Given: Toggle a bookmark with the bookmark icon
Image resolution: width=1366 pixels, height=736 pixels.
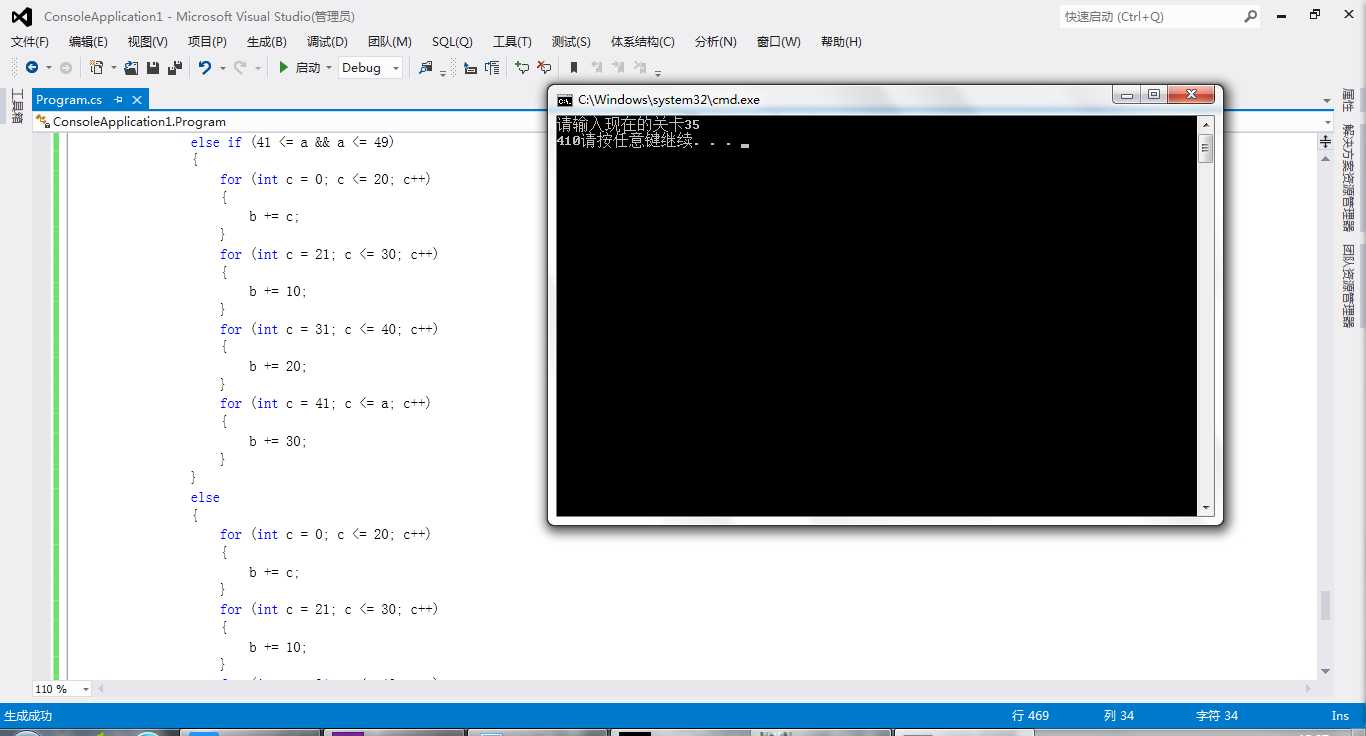Looking at the screenshot, I should [574, 67].
